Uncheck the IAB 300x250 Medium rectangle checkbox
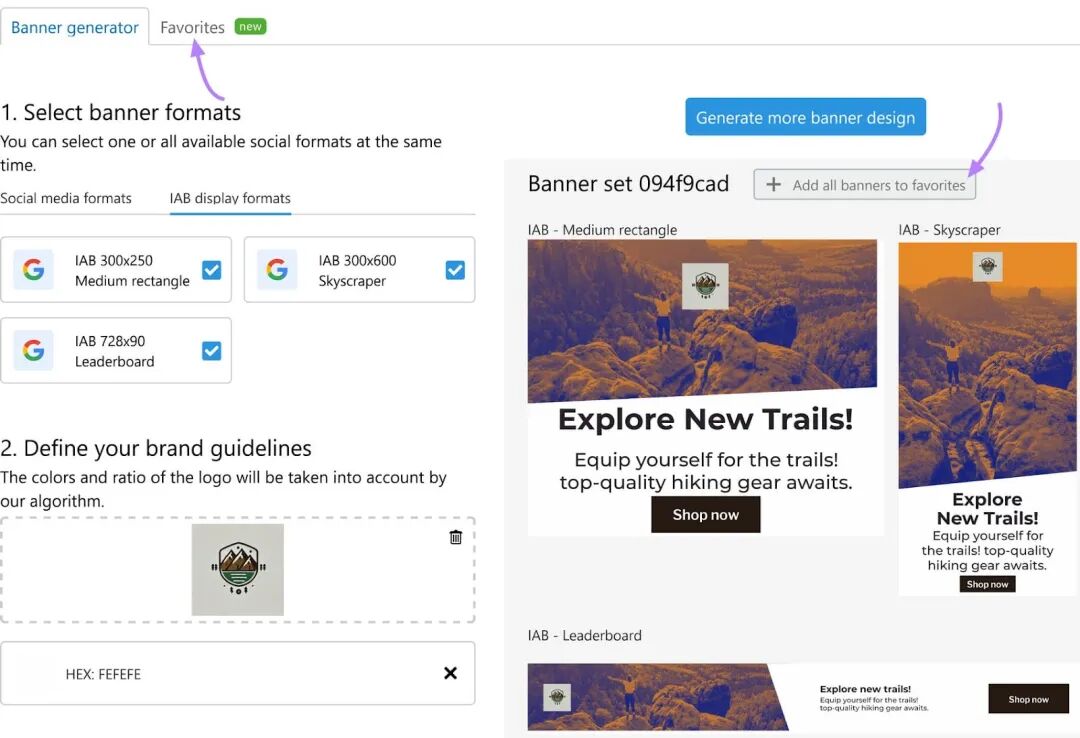 [x=211, y=270]
